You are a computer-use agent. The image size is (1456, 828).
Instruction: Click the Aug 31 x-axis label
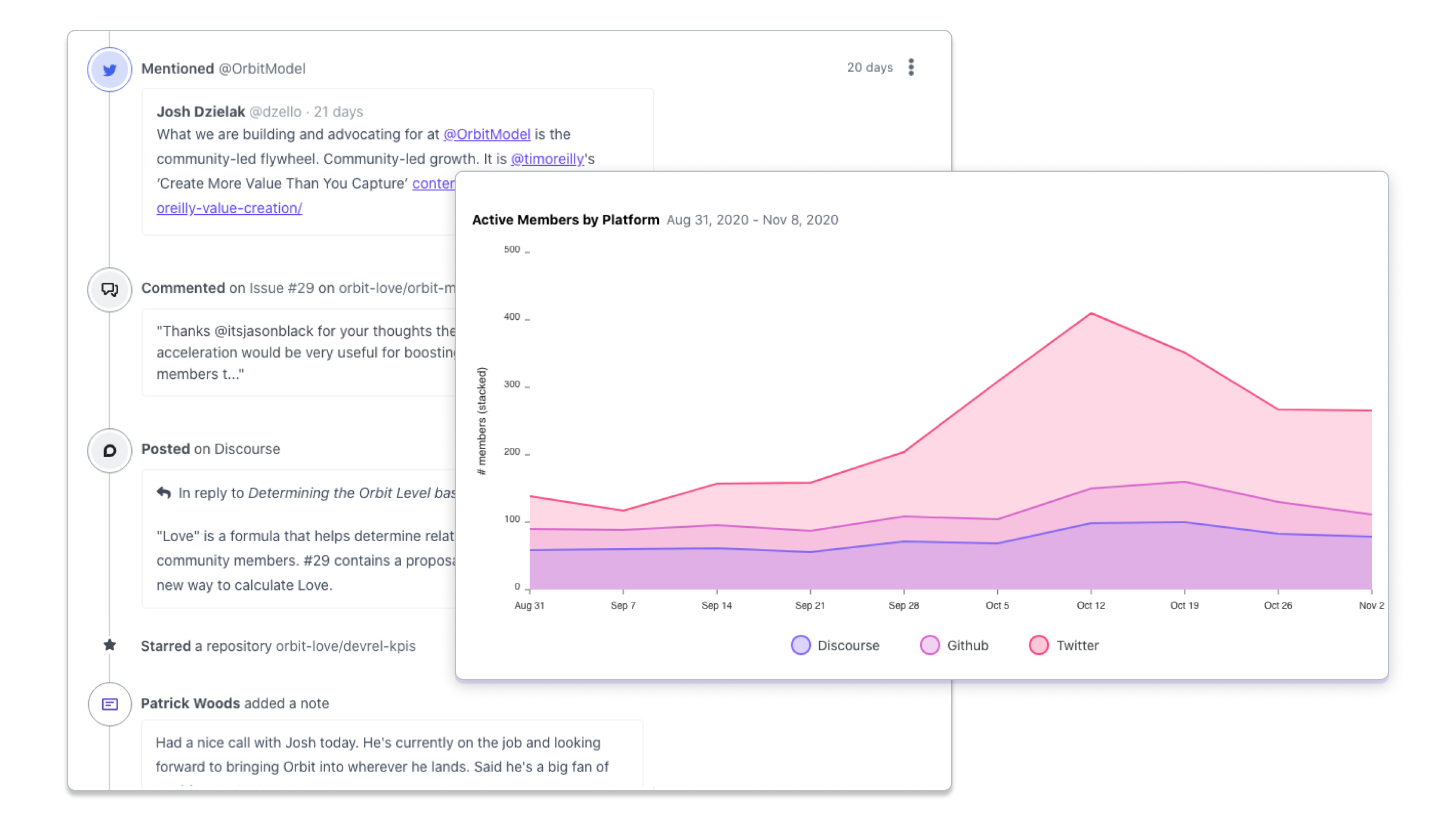pyautogui.click(x=529, y=605)
